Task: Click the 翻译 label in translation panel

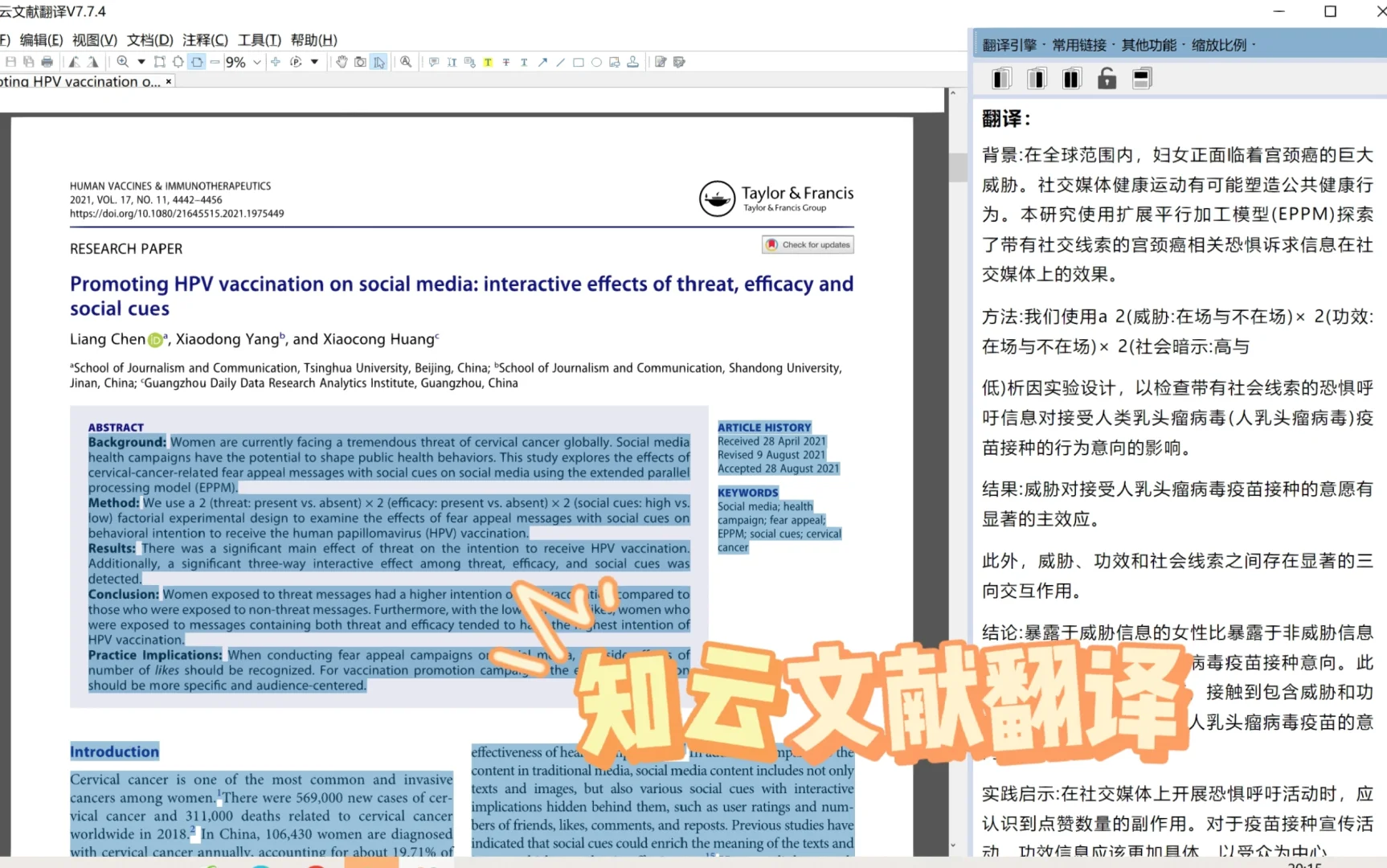Action: pyautogui.click(x=1006, y=119)
